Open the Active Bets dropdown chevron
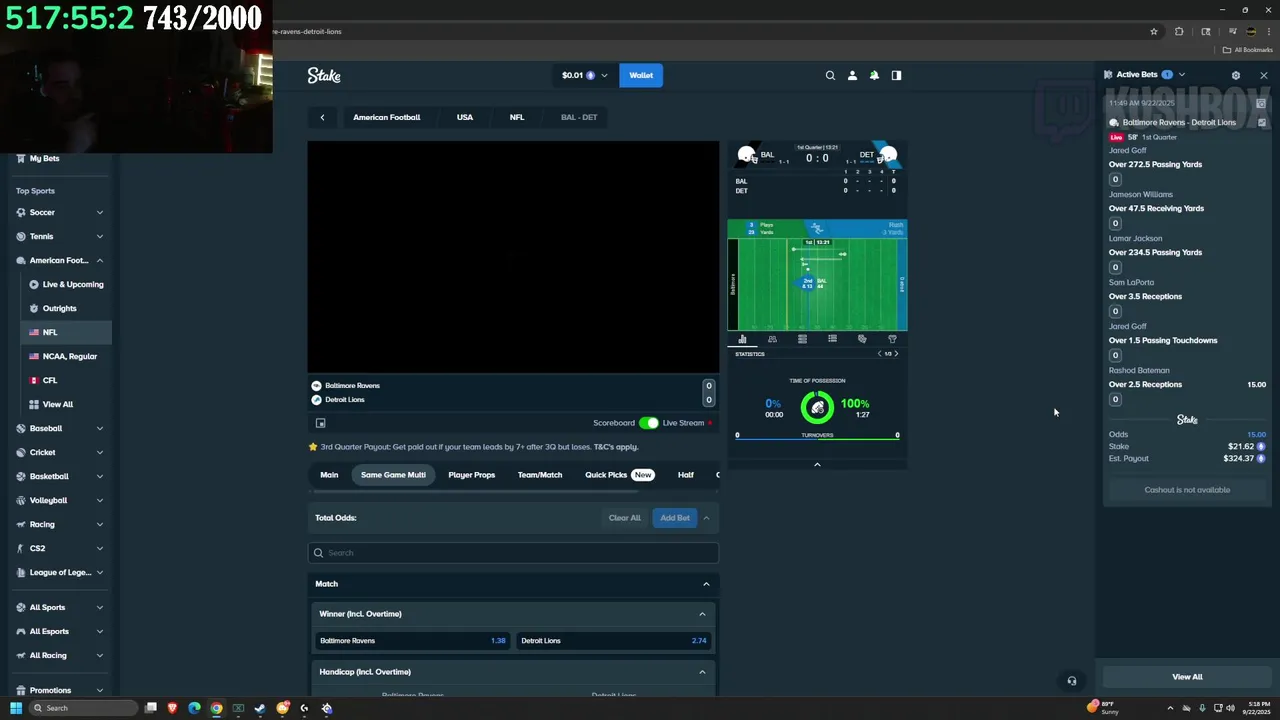The image size is (1280, 720). tap(1182, 75)
